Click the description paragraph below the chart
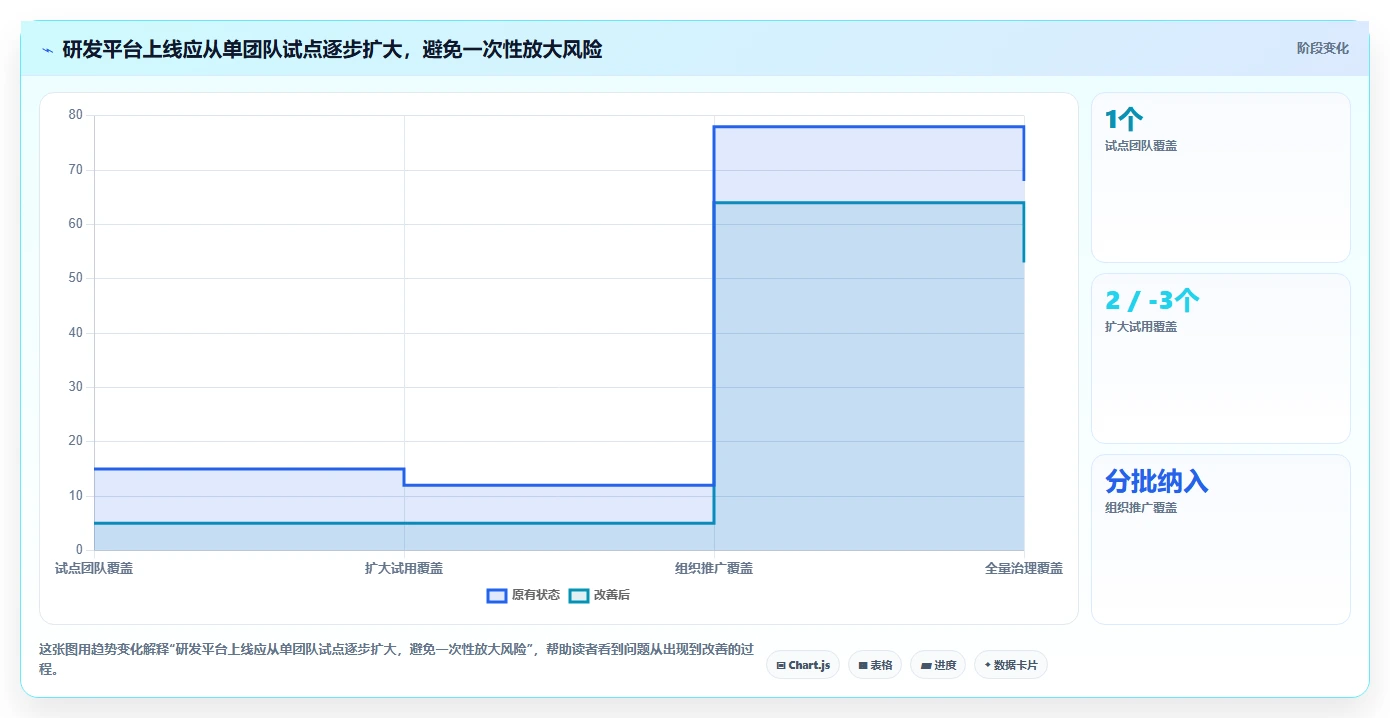 click(x=396, y=659)
